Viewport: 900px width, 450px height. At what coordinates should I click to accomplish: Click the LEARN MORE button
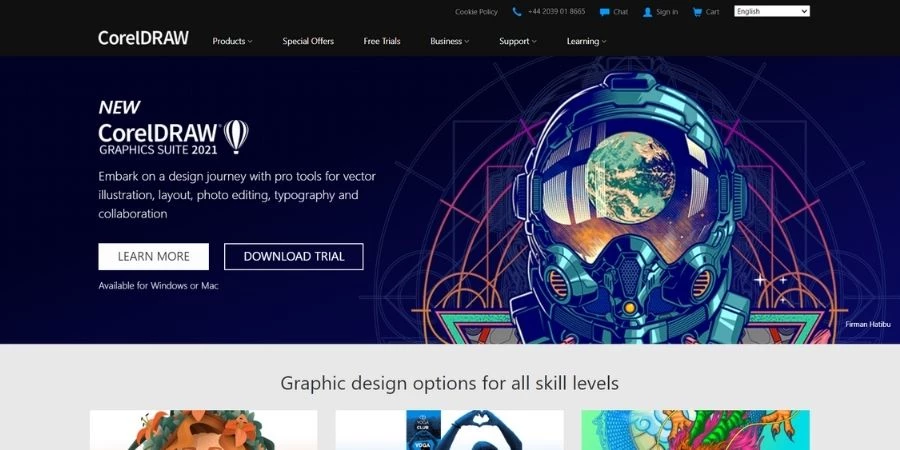[153, 257]
